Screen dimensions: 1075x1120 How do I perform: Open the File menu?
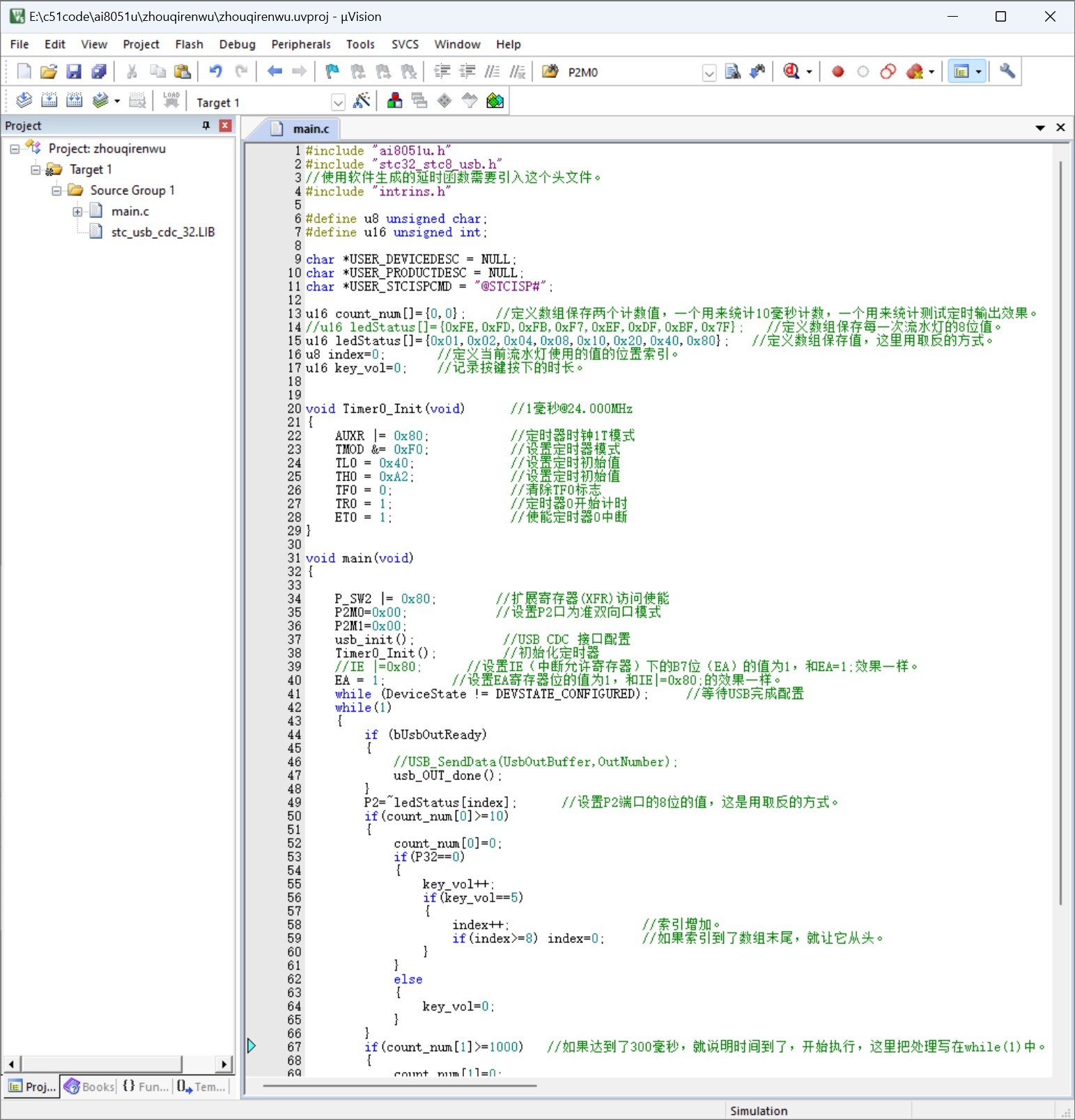point(20,44)
